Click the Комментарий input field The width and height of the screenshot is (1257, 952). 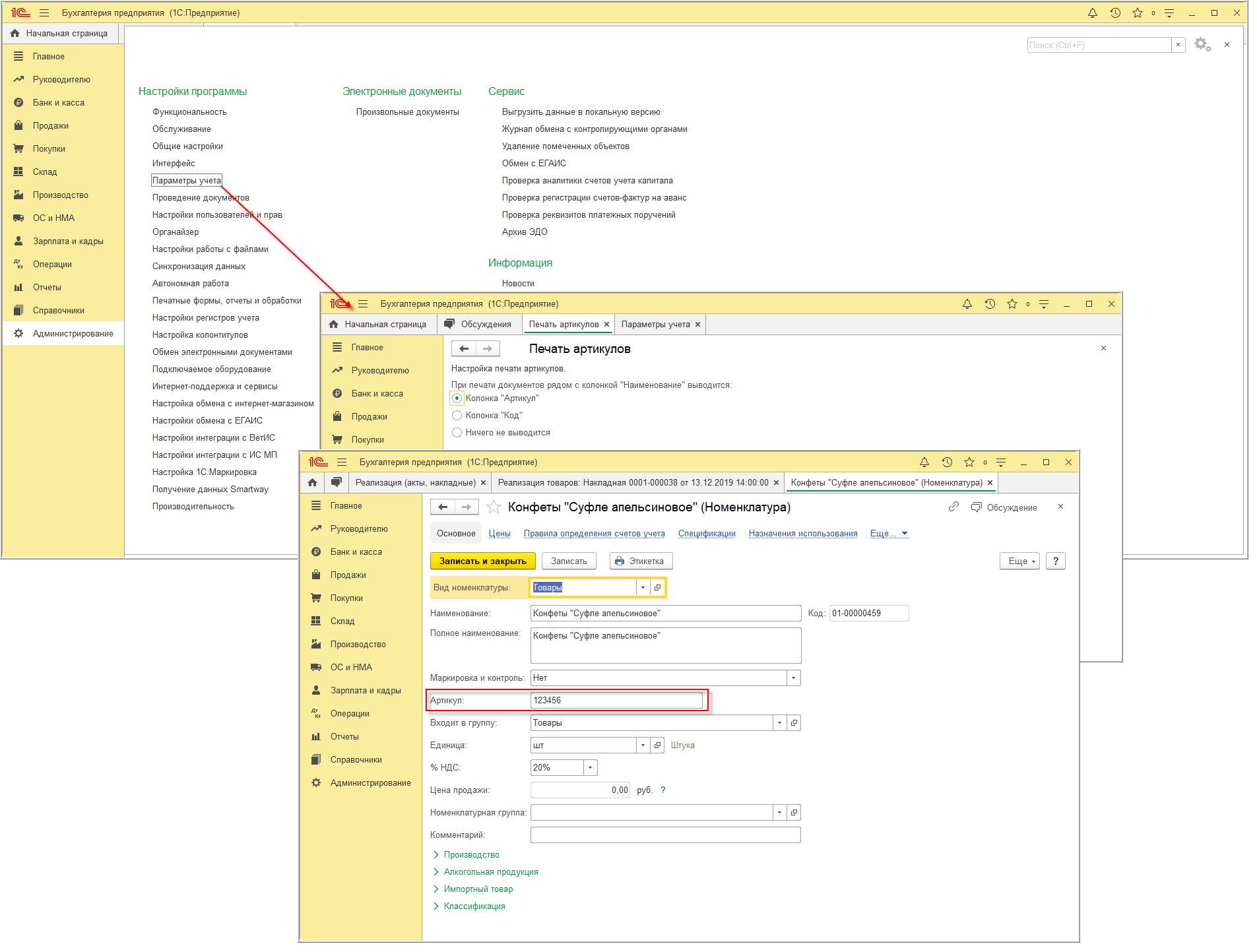[666, 835]
